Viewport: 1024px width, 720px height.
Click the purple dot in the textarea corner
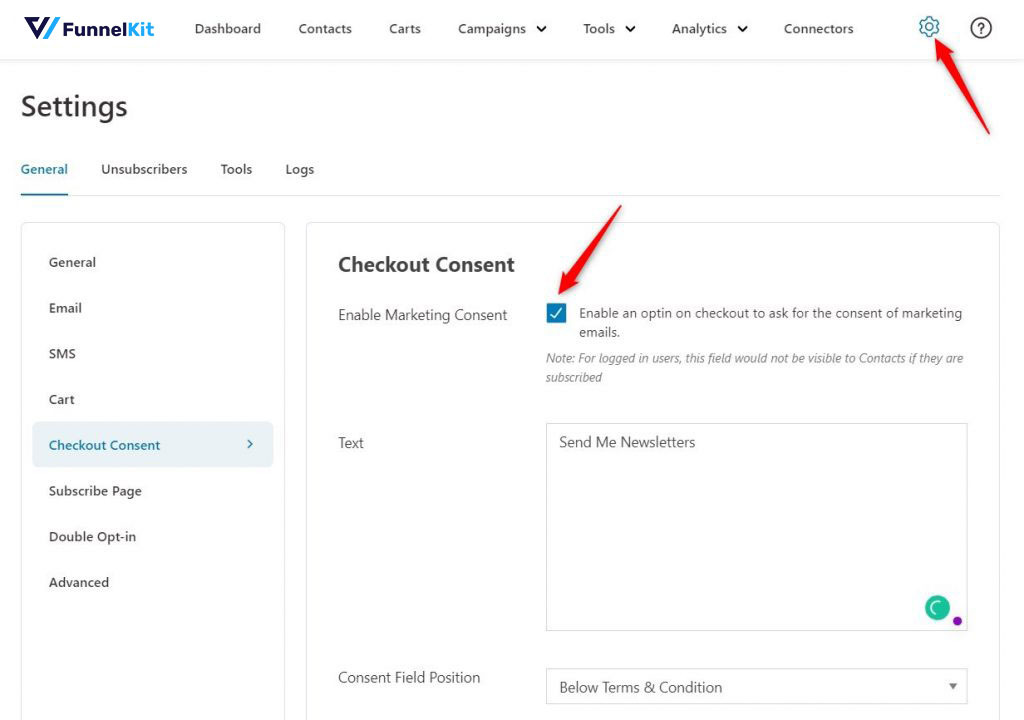coord(957,621)
